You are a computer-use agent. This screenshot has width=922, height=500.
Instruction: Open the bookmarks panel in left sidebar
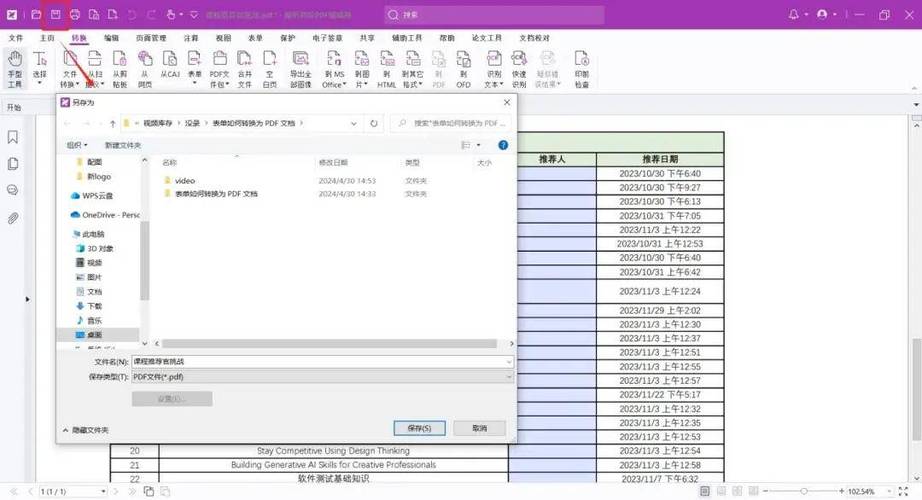[x=13, y=137]
